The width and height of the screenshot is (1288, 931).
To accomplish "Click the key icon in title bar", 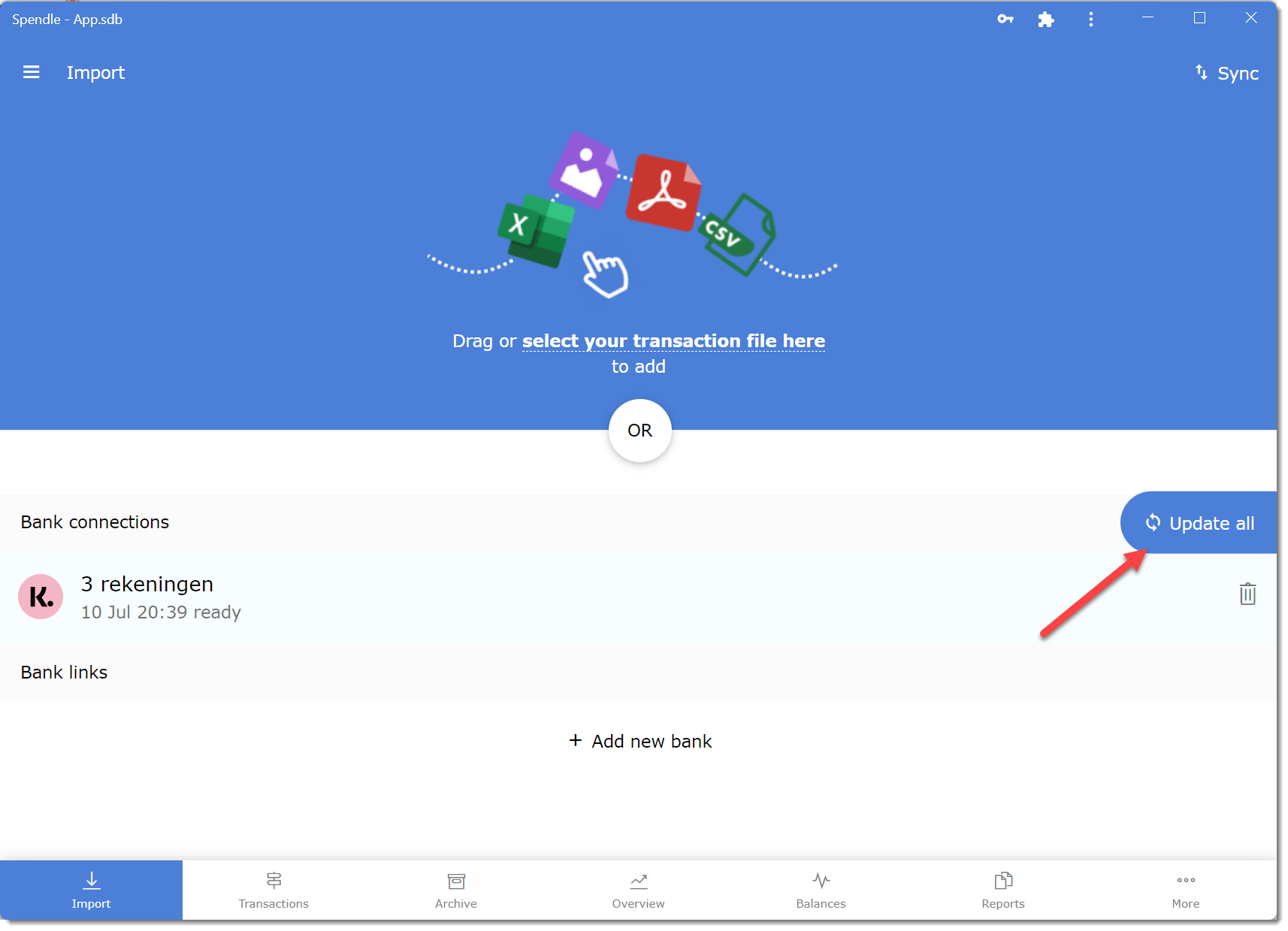I will 1005,20.
